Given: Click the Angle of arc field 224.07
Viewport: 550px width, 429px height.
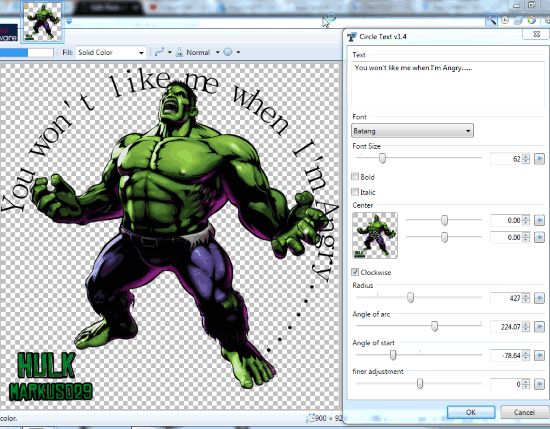Looking at the screenshot, I should pos(506,327).
